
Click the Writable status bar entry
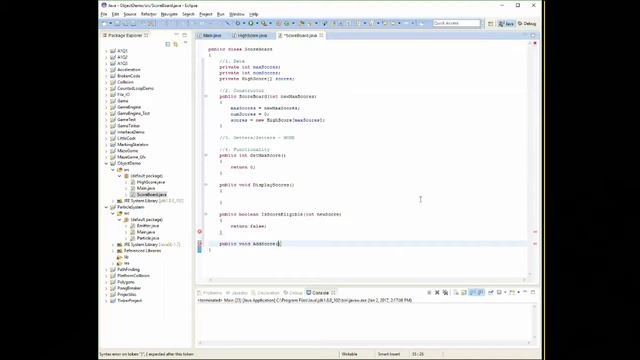click(349, 354)
